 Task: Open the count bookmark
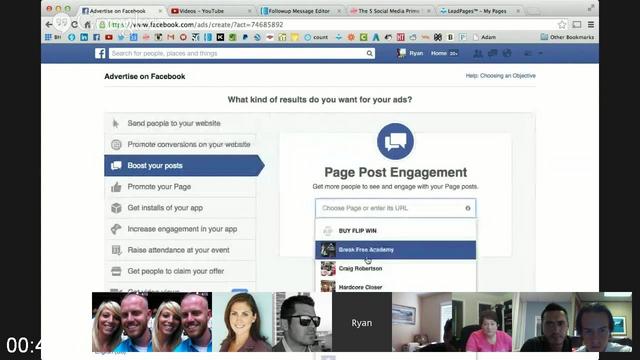pos(316,37)
